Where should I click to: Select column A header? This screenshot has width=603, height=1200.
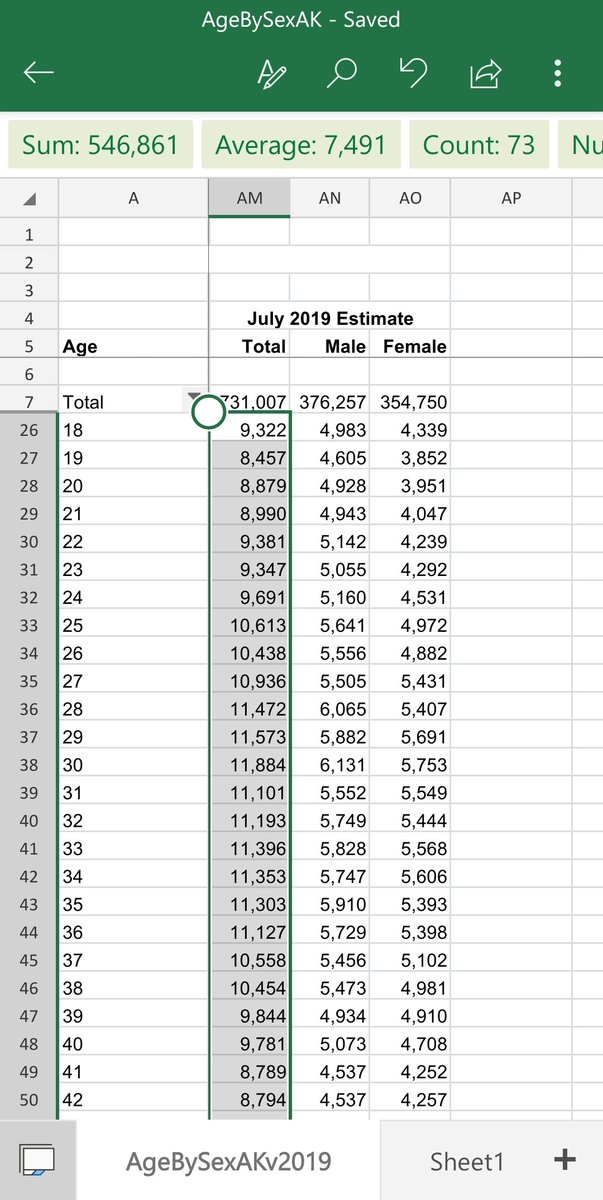[133, 198]
